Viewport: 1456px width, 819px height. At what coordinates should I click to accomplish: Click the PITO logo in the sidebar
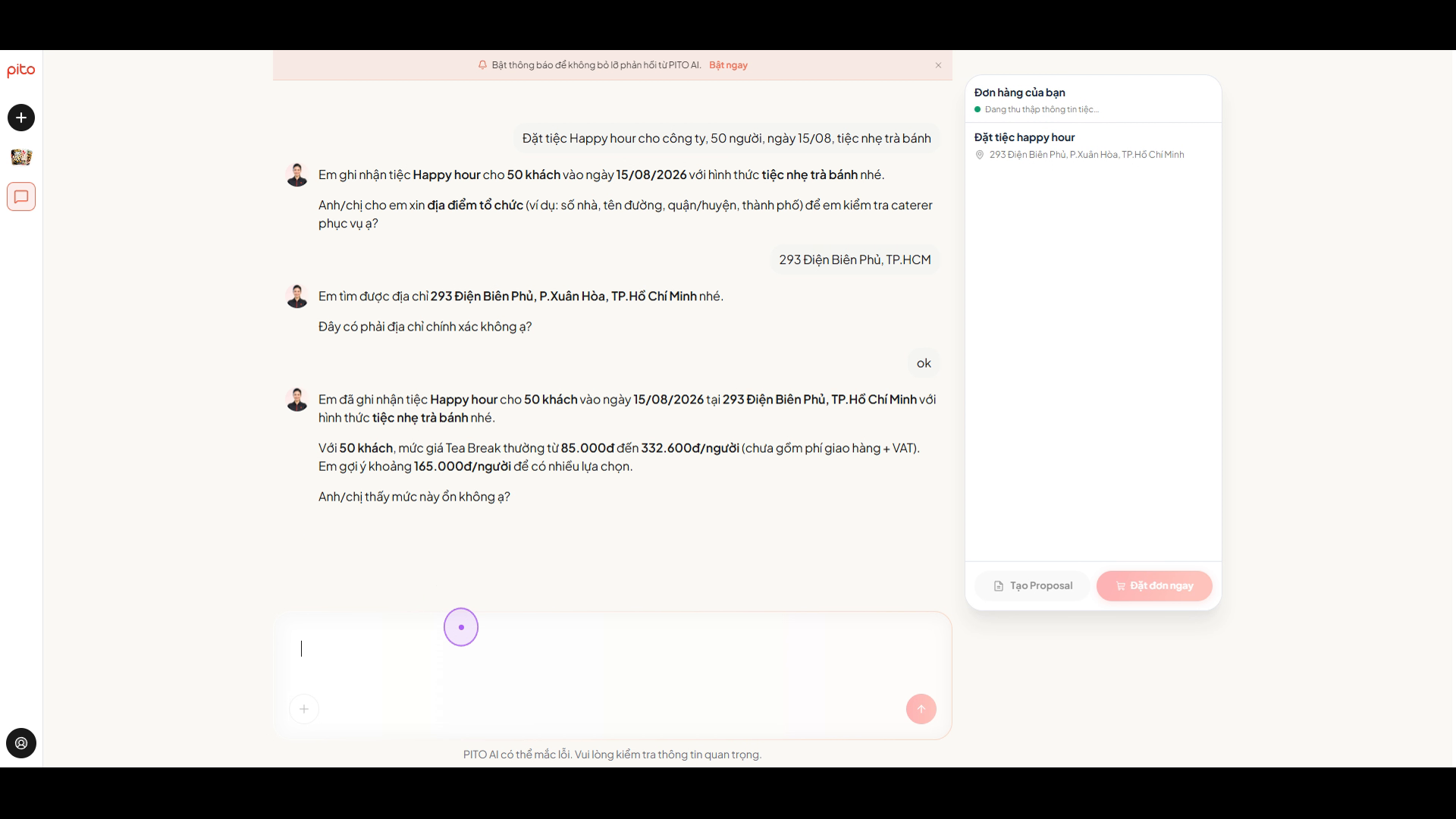click(x=21, y=71)
